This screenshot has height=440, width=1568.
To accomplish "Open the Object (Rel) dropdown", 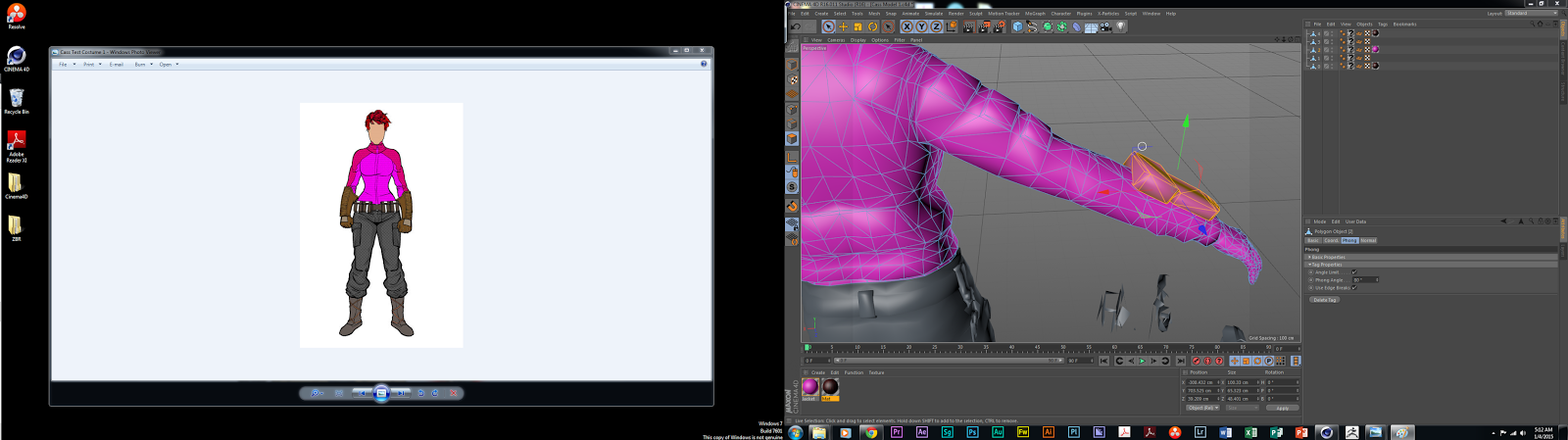I will (1202, 408).
